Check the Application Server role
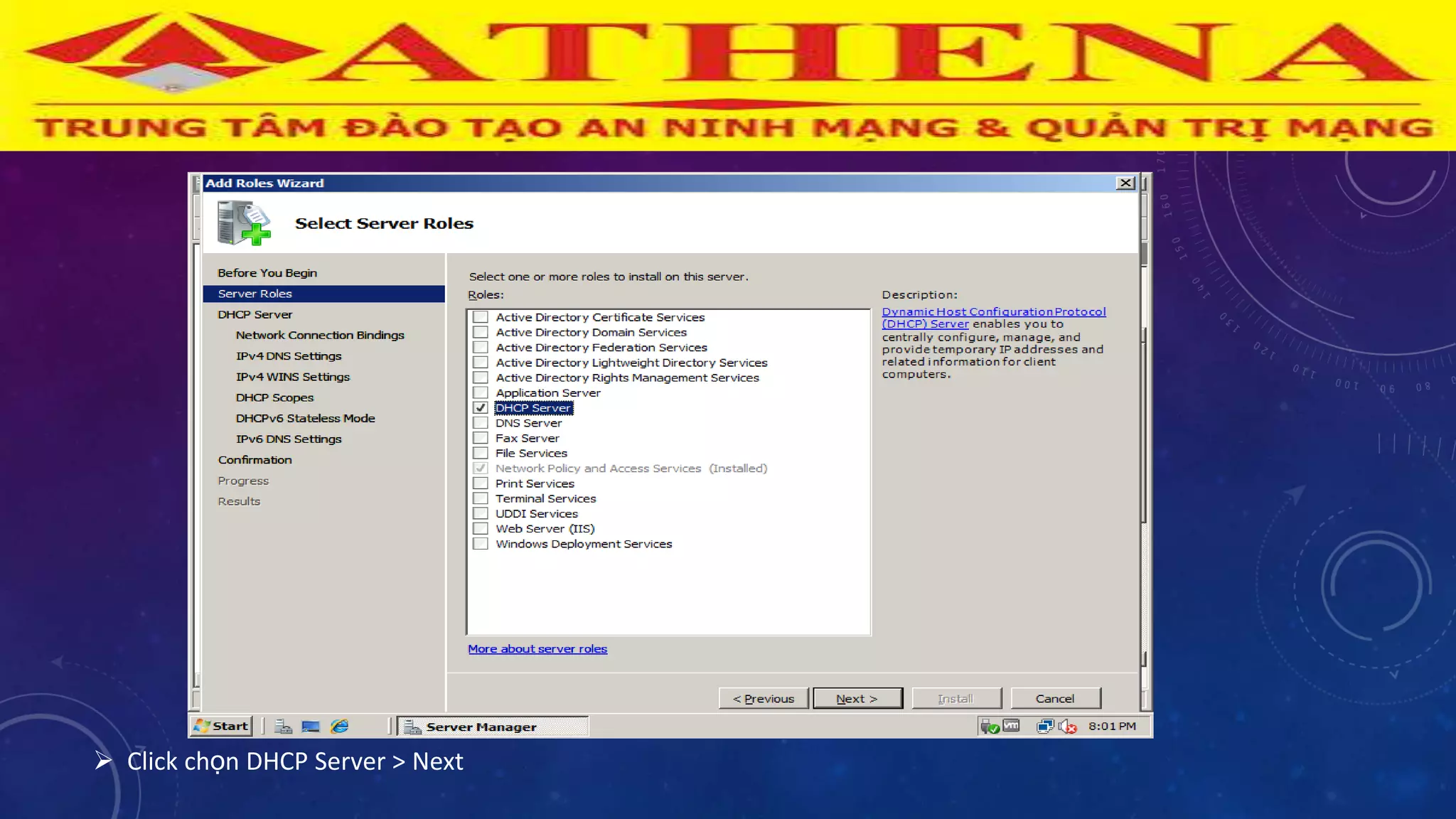 click(x=481, y=392)
